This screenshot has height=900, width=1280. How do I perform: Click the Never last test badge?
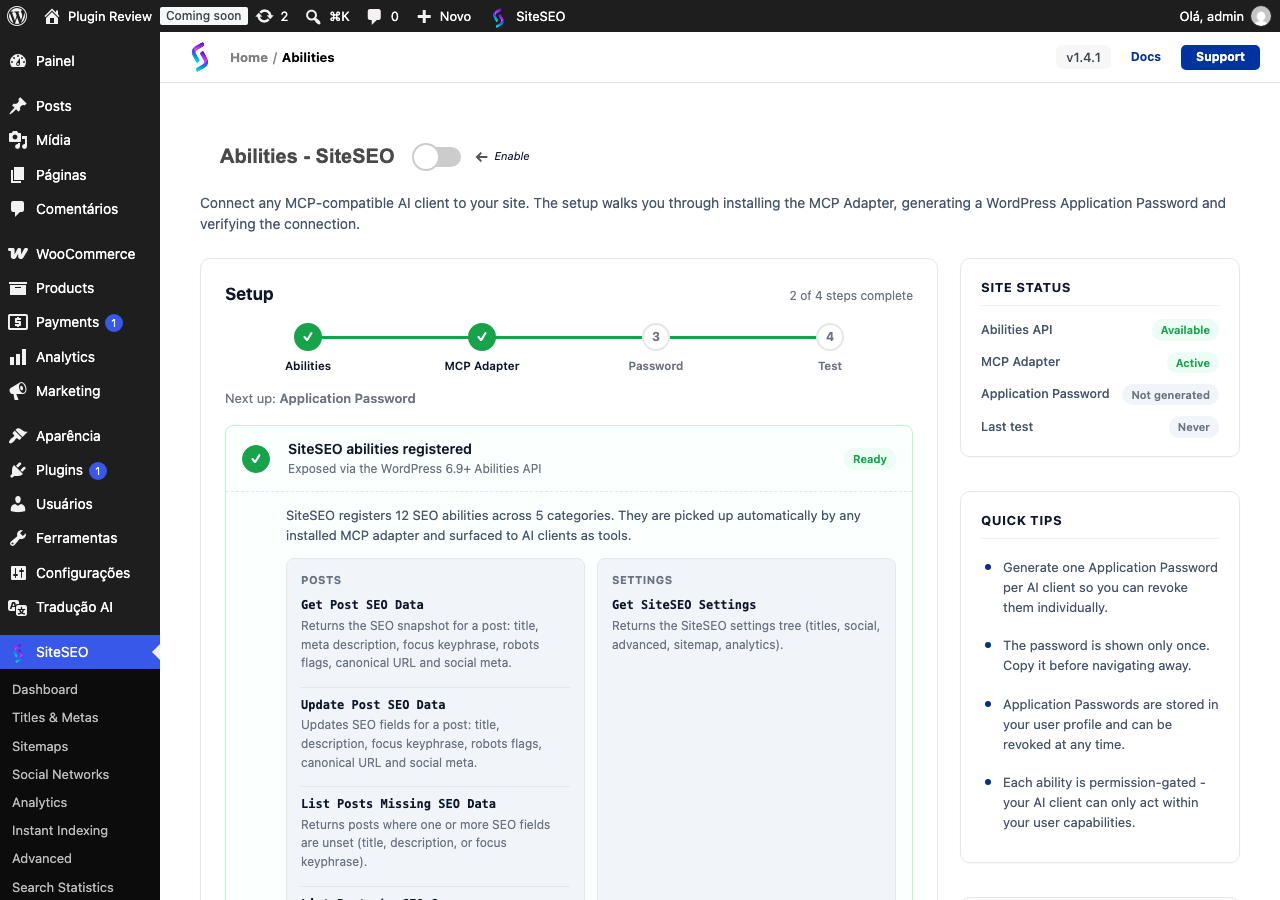point(1194,427)
